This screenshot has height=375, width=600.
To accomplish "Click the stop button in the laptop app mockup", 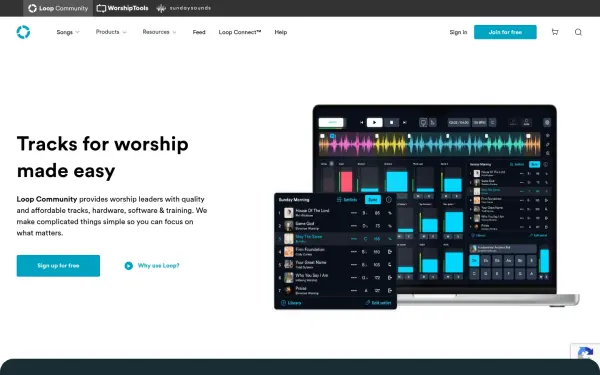I will click(391, 122).
